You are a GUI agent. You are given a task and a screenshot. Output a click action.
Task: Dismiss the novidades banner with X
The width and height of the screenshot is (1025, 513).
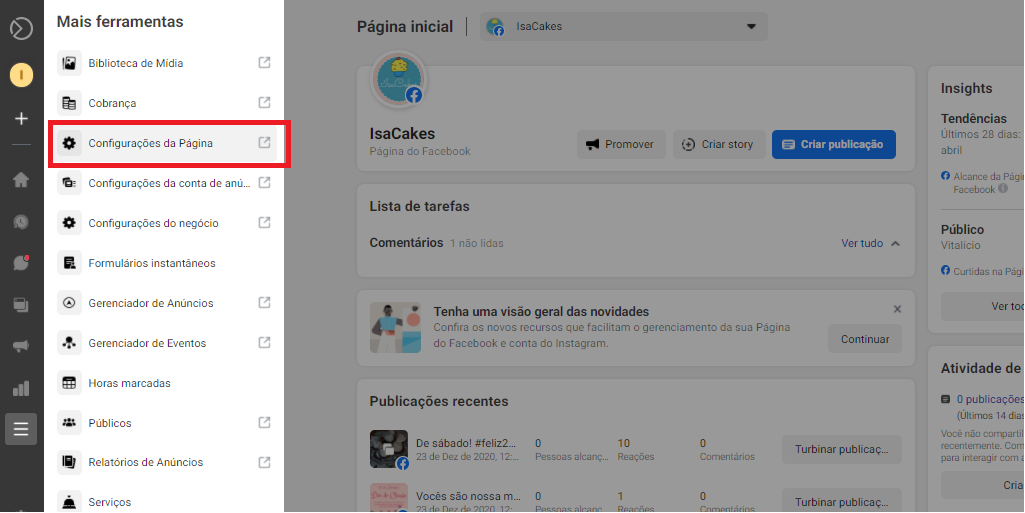click(x=898, y=309)
